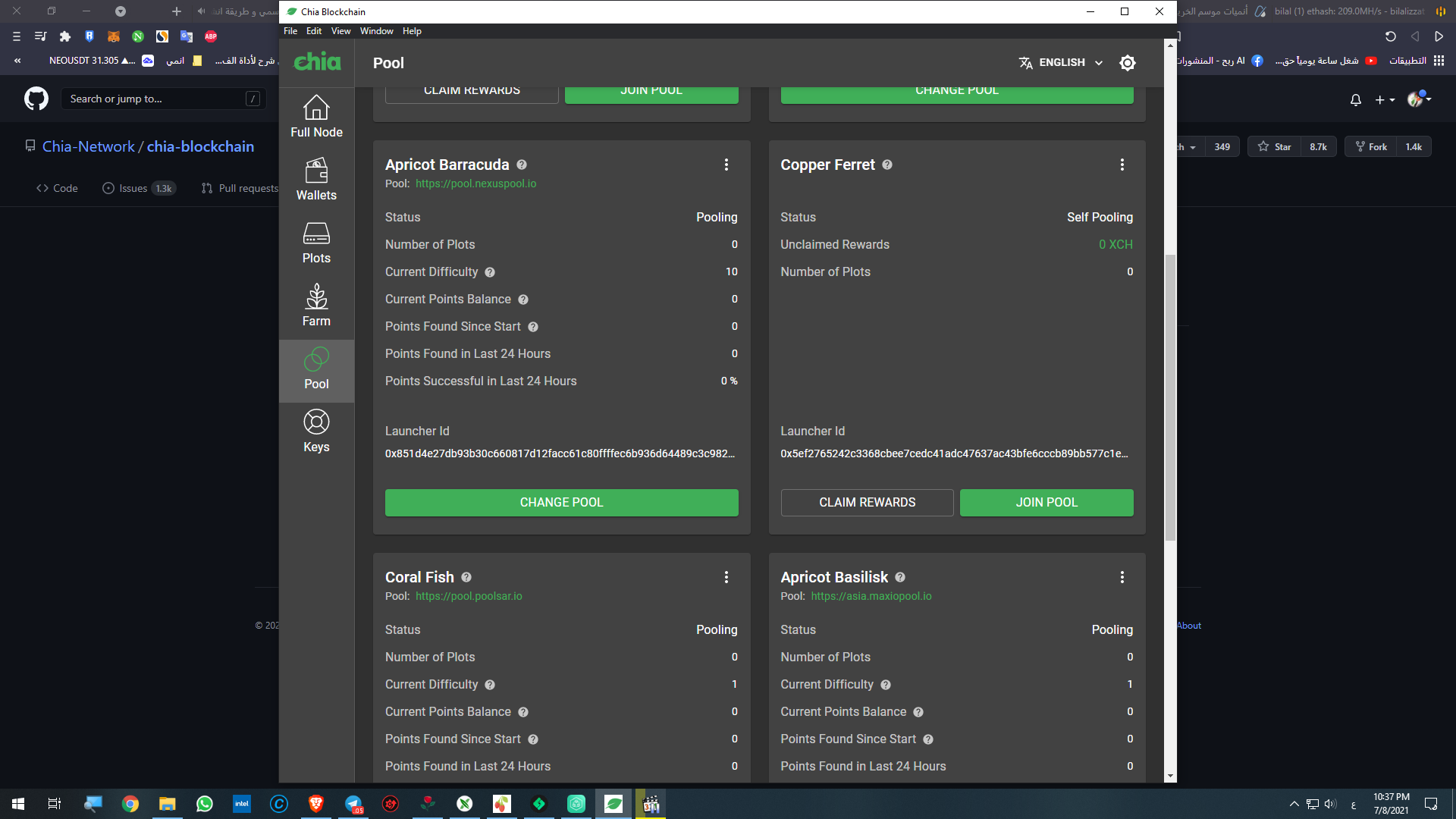This screenshot has height=819, width=1456.
Task: Open the Help menu in Chia
Action: [x=412, y=31]
